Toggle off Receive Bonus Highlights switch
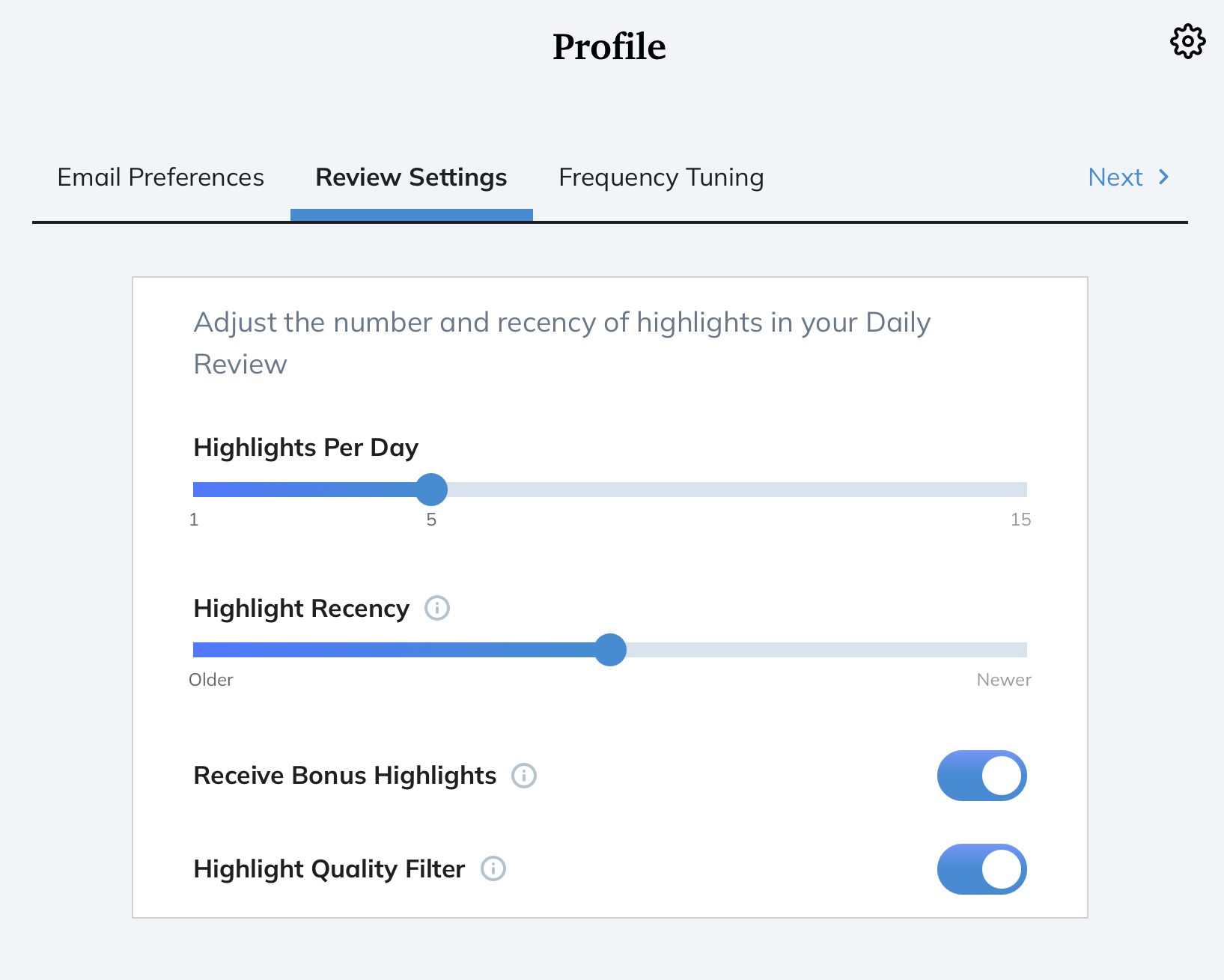This screenshot has width=1224, height=980. click(x=981, y=776)
